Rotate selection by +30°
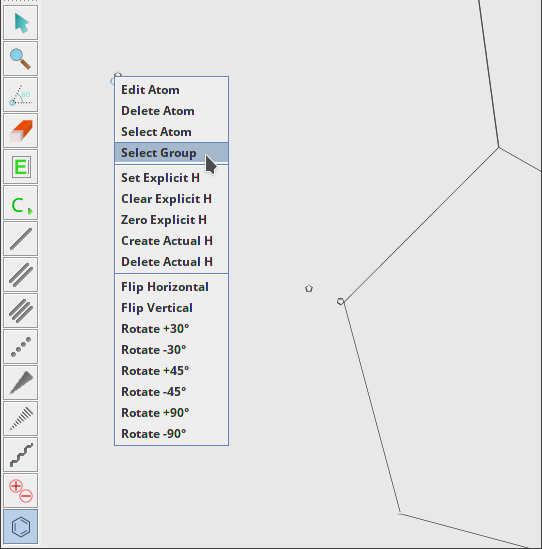 (172, 329)
